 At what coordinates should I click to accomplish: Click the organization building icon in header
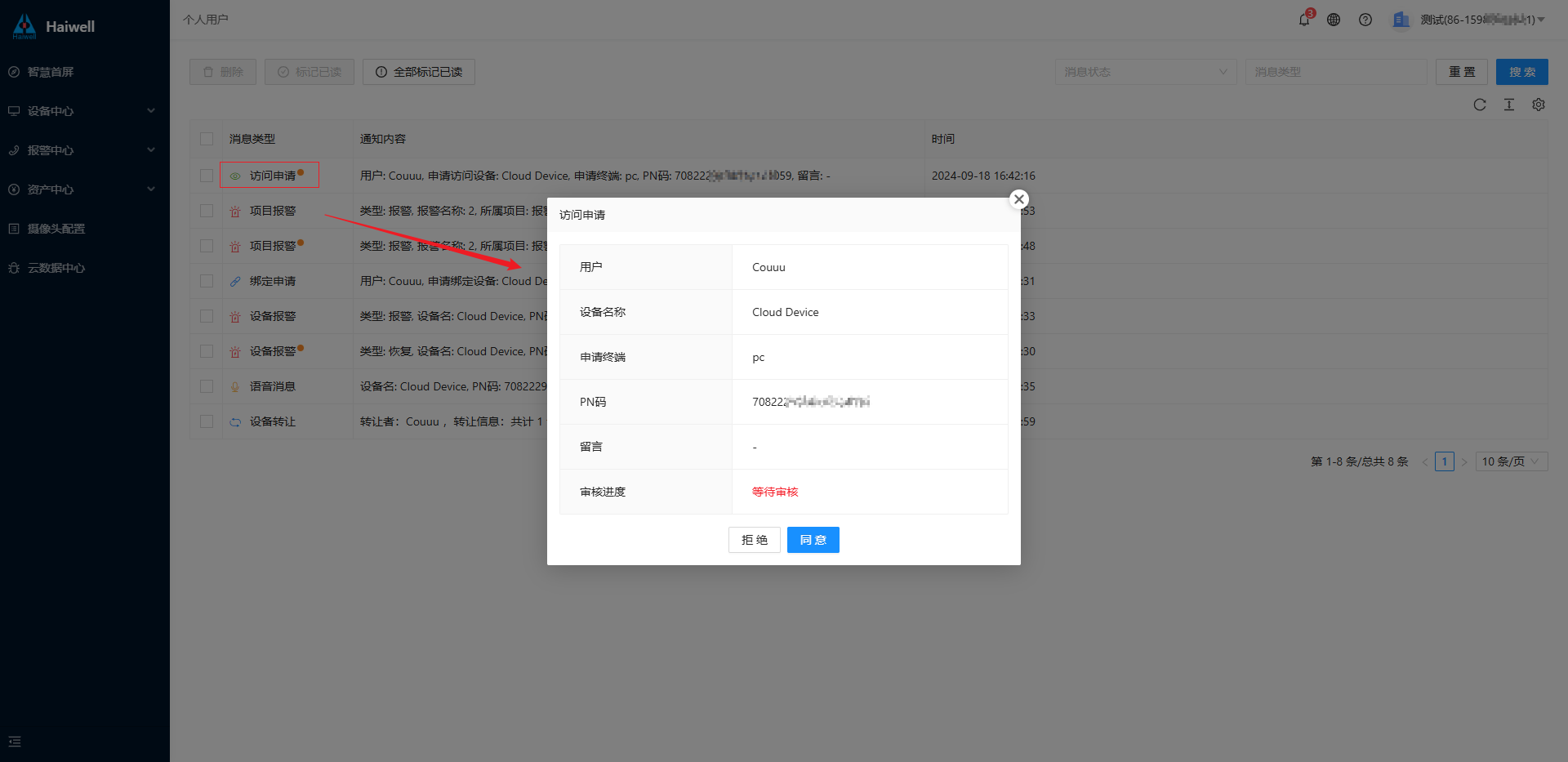click(1401, 20)
